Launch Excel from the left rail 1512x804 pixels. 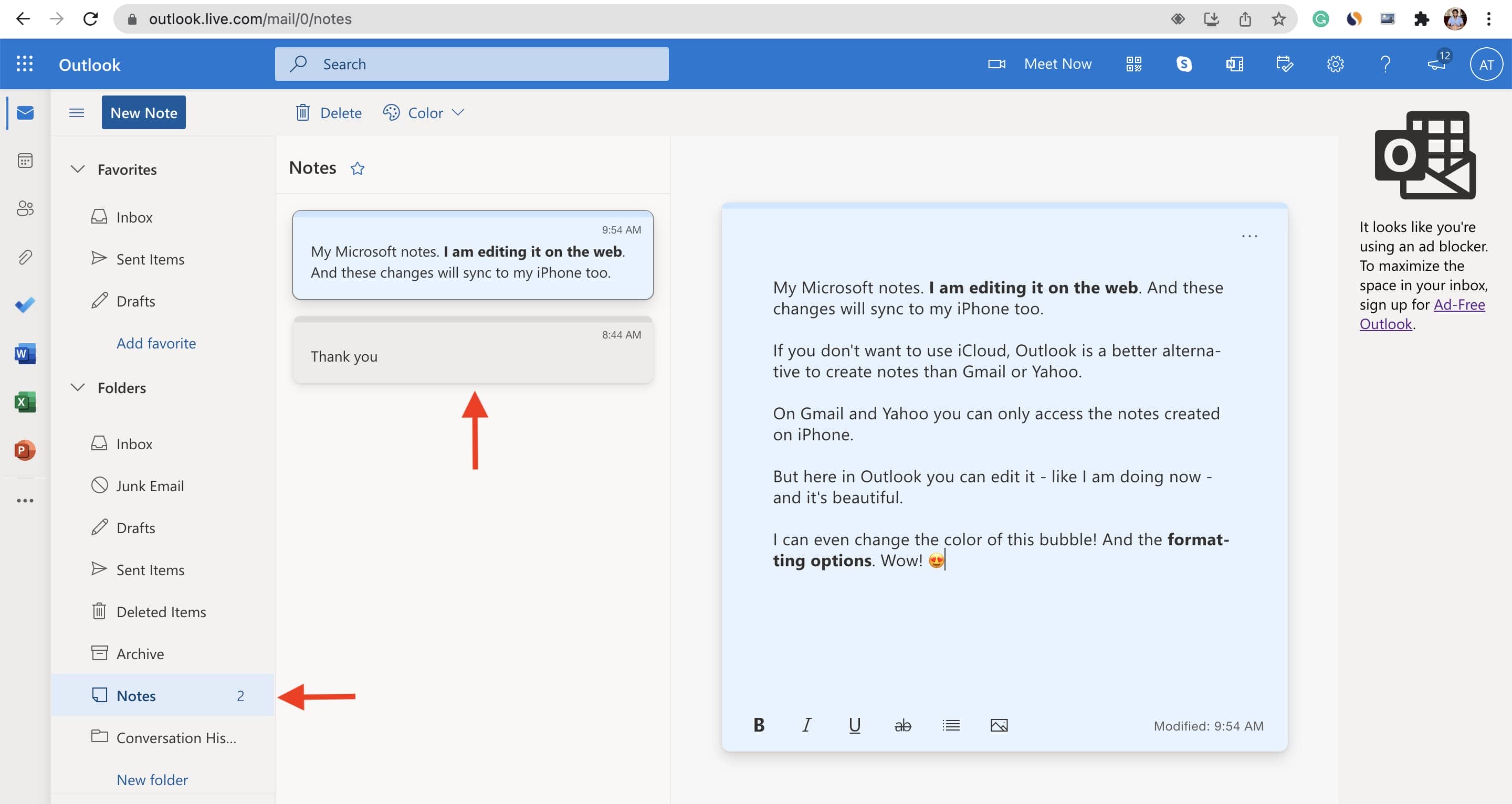(x=25, y=401)
